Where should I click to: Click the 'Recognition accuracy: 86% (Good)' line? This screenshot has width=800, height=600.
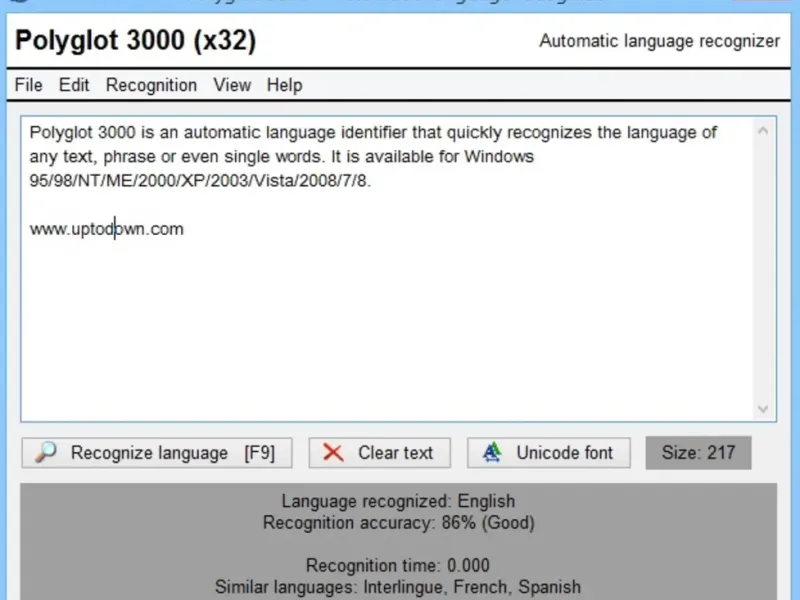tap(398, 523)
